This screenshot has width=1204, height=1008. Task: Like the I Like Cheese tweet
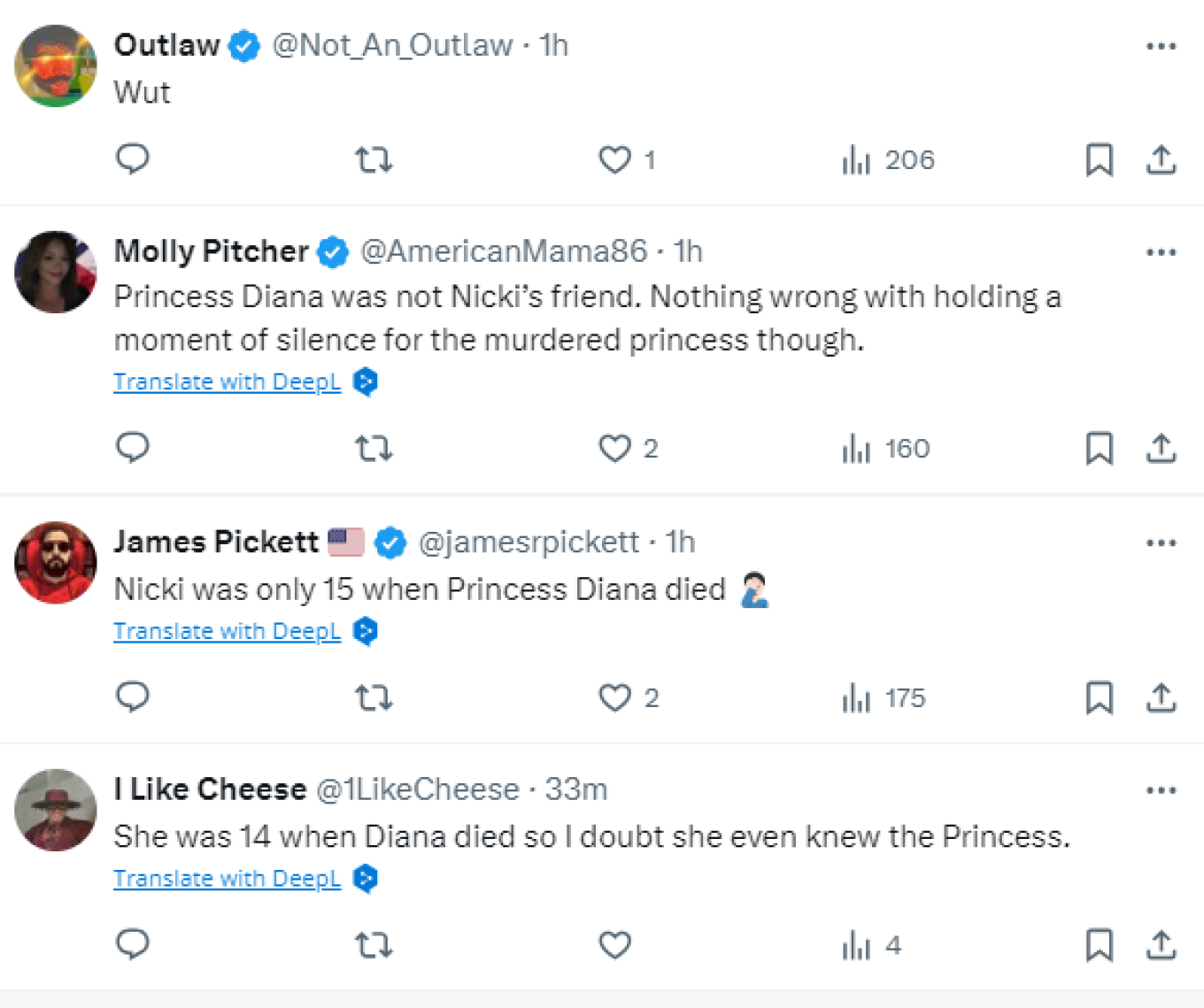pyautogui.click(x=615, y=945)
